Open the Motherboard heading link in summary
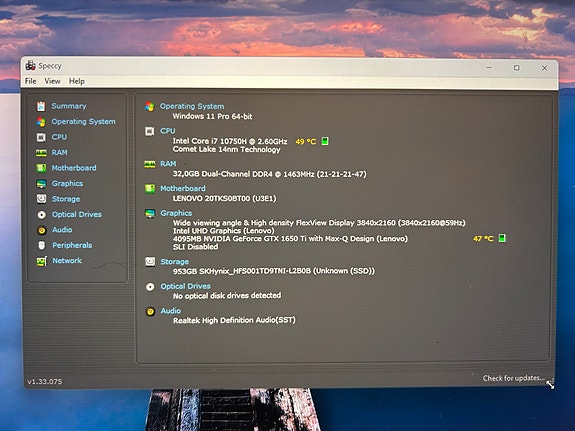This screenshot has width=575, height=431. (183, 189)
